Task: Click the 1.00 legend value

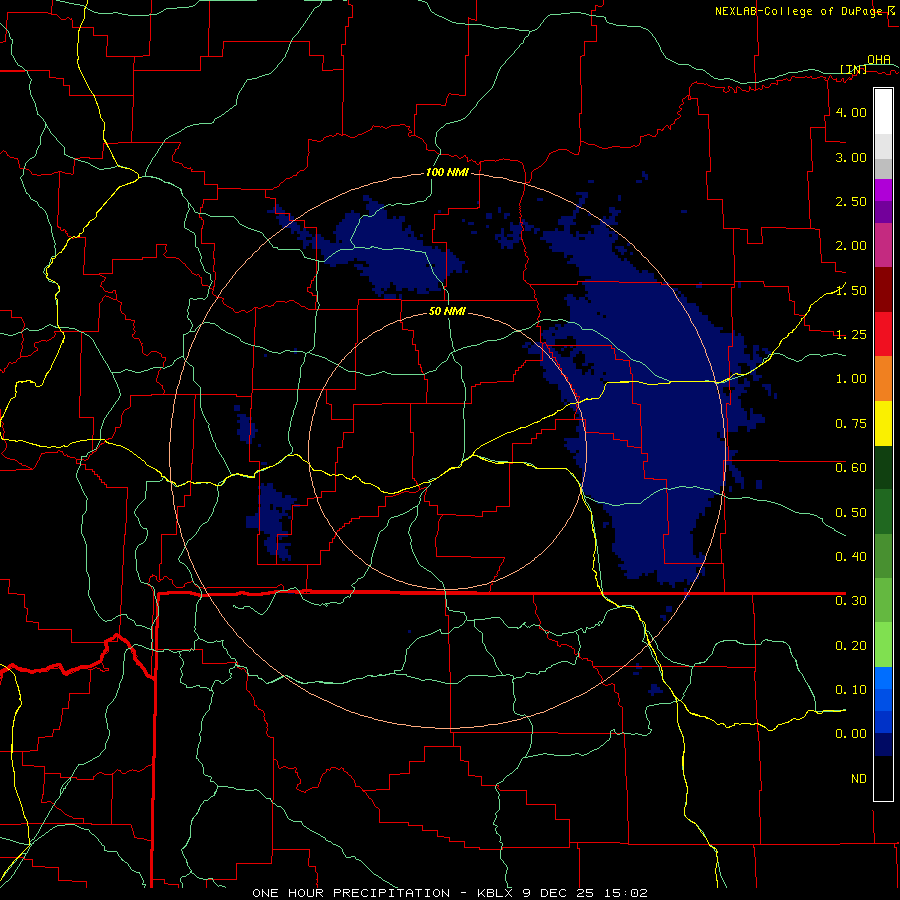Action: [851, 379]
